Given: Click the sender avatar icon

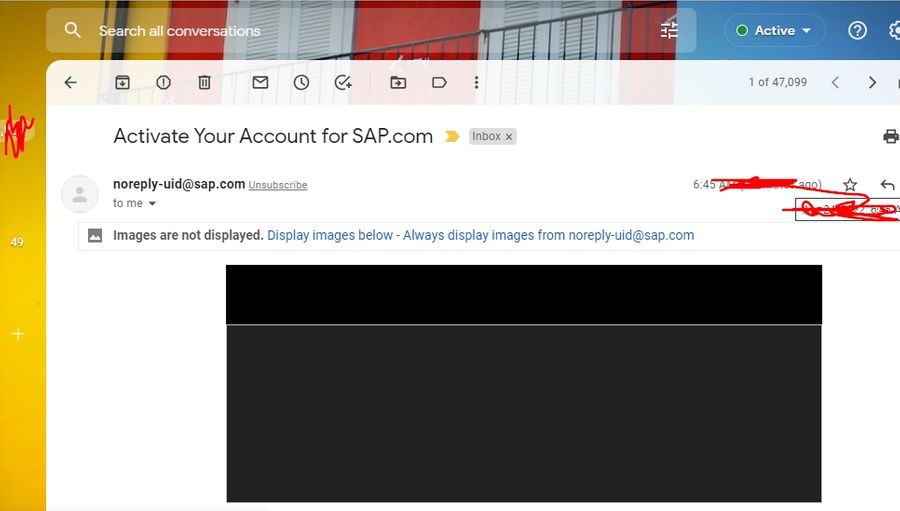Looking at the screenshot, I should click(80, 194).
